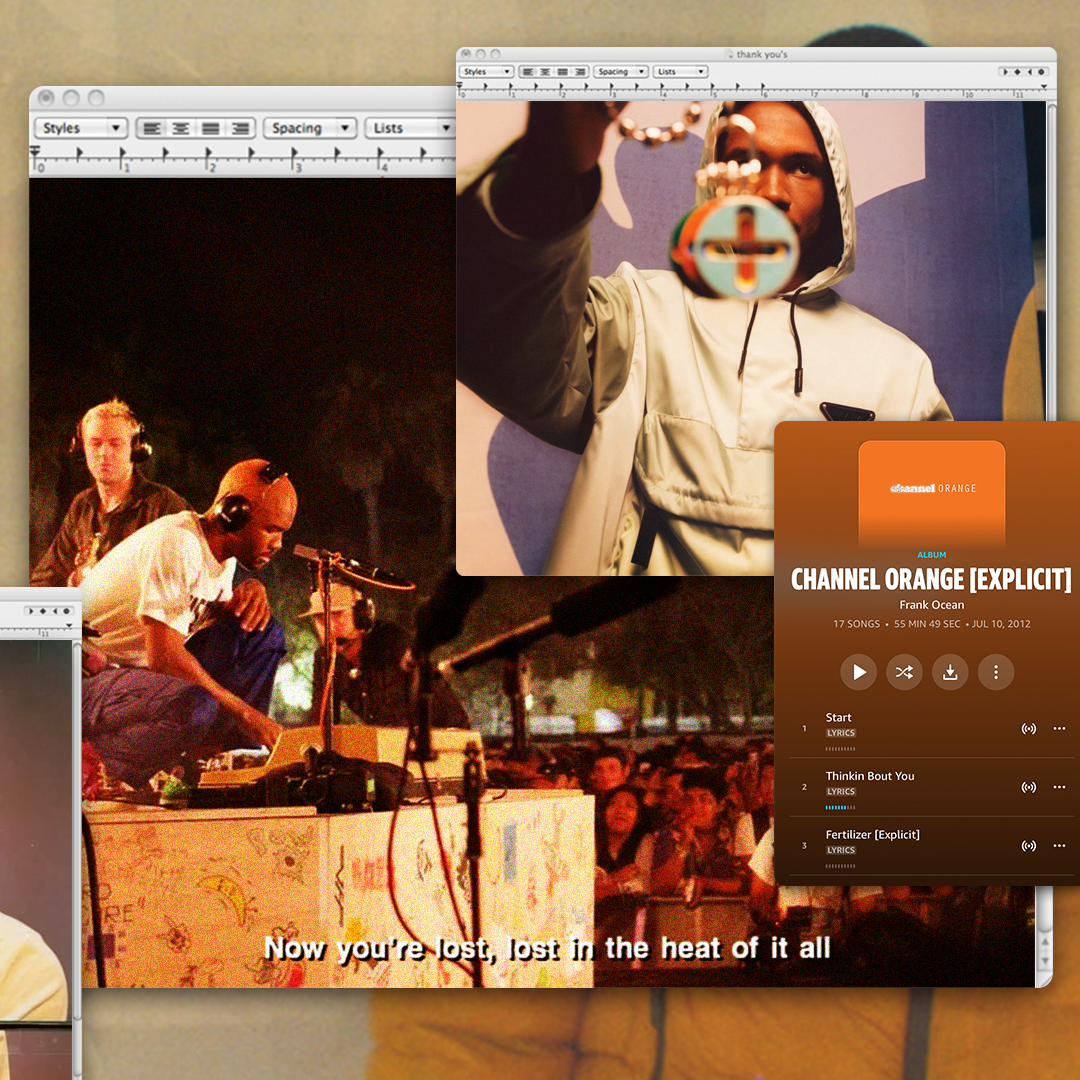Click the popularity bar under Thinkin Bout You

(840, 807)
